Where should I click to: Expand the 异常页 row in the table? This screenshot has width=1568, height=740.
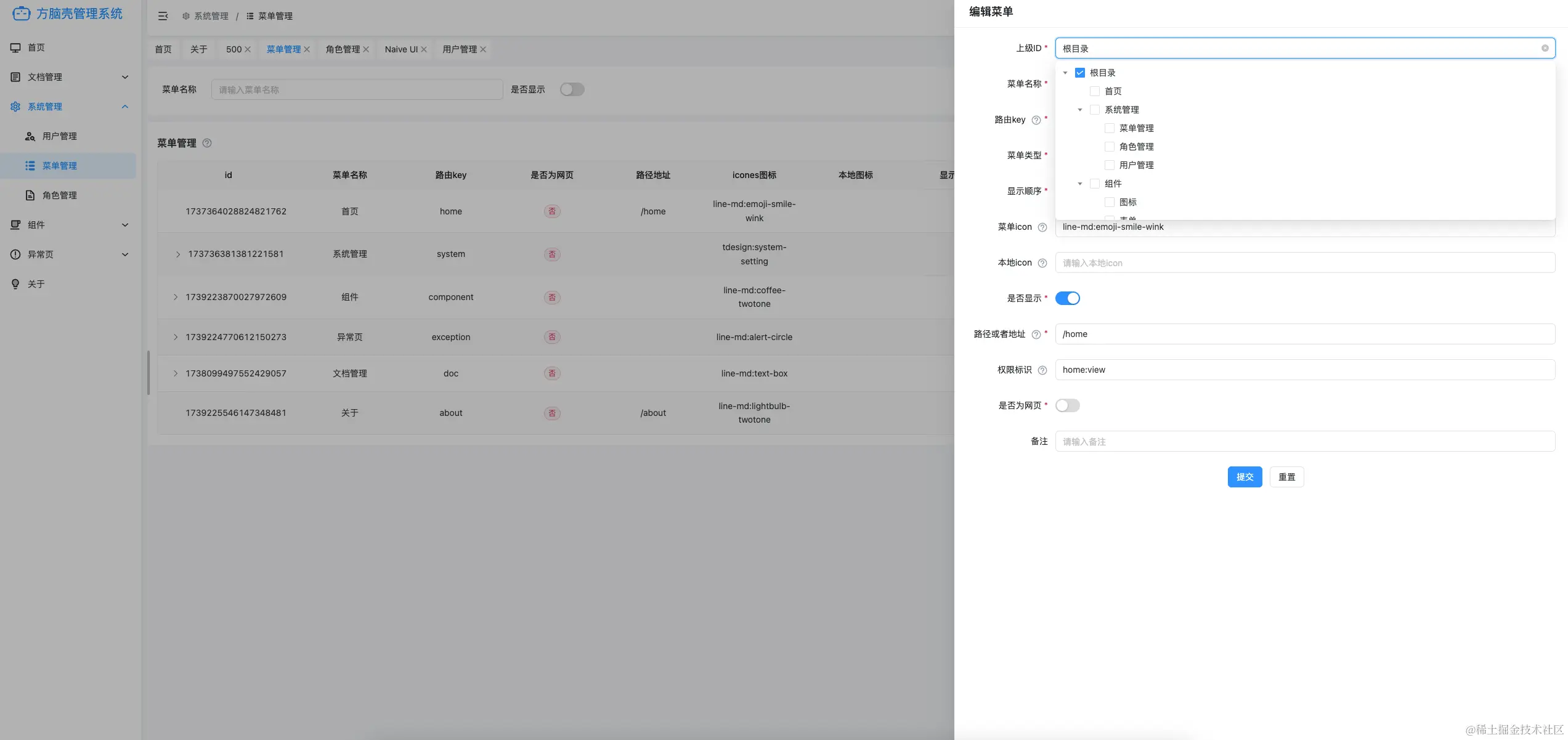click(176, 337)
